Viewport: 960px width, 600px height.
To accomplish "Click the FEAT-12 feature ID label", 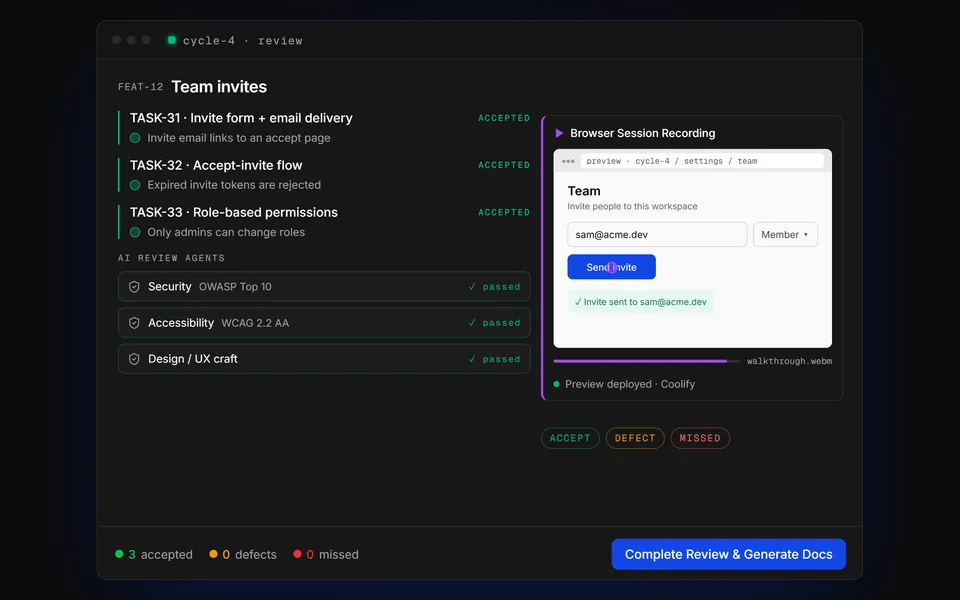I will point(140,87).
